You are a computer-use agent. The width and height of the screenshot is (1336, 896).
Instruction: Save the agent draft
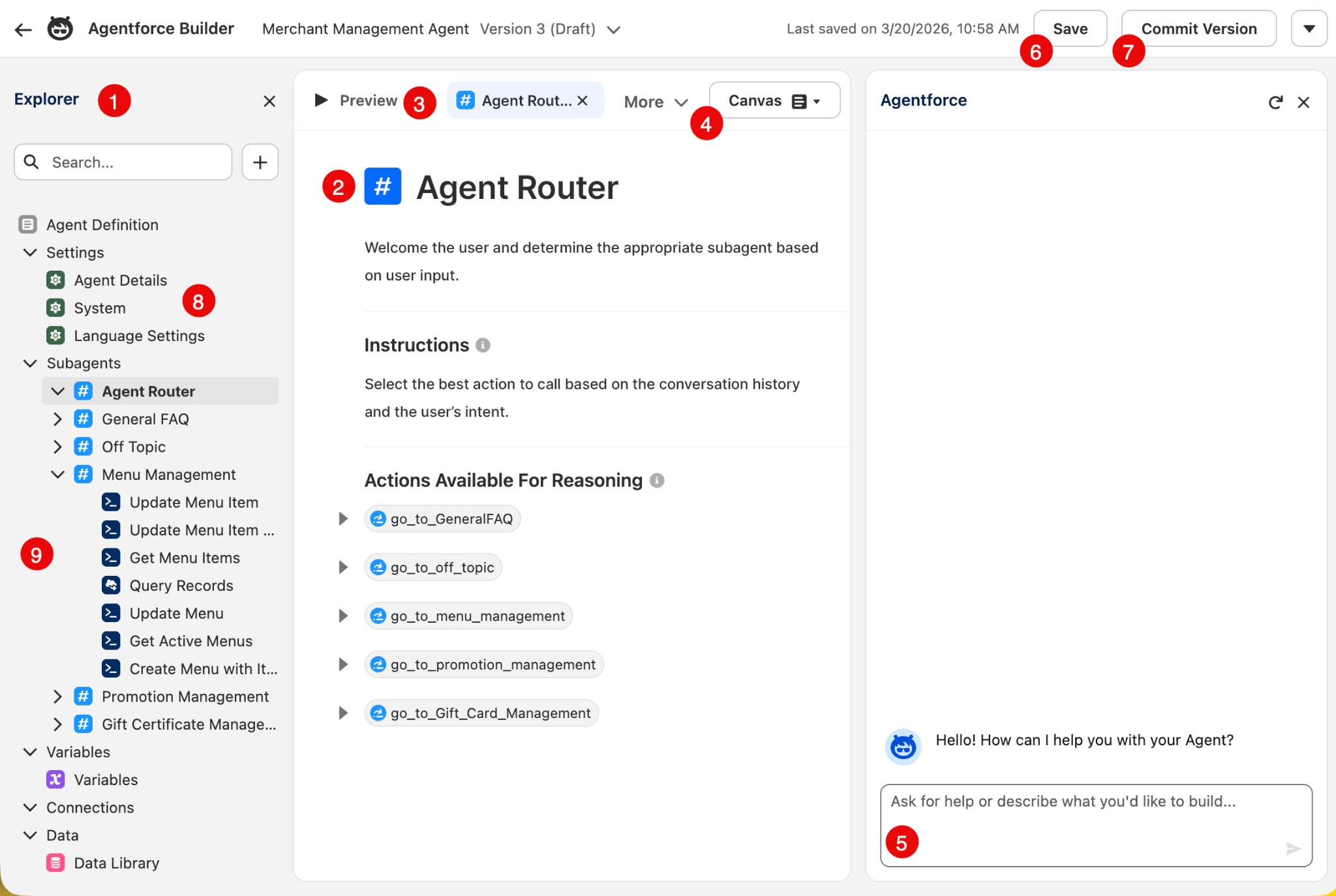click(1070, 29)
